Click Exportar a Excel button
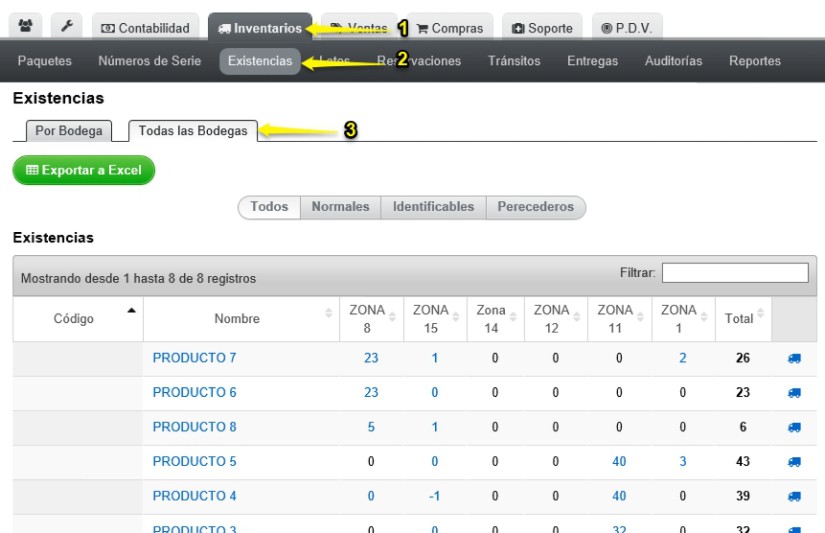Image resolution: width=825 pixels, height=533 pixels. 84,170
